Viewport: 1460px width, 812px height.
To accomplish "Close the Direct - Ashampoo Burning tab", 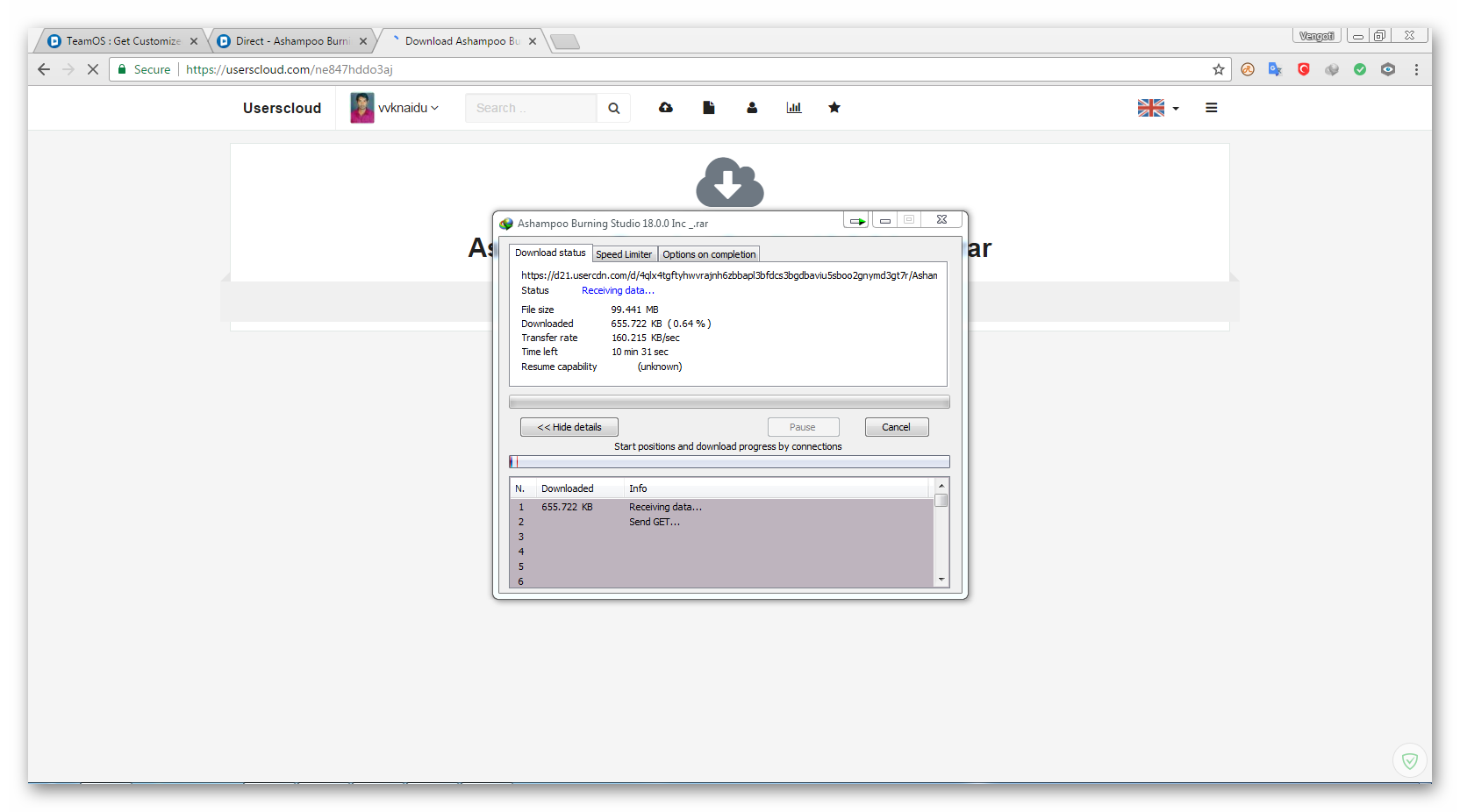I will click(x=363, y=41).
